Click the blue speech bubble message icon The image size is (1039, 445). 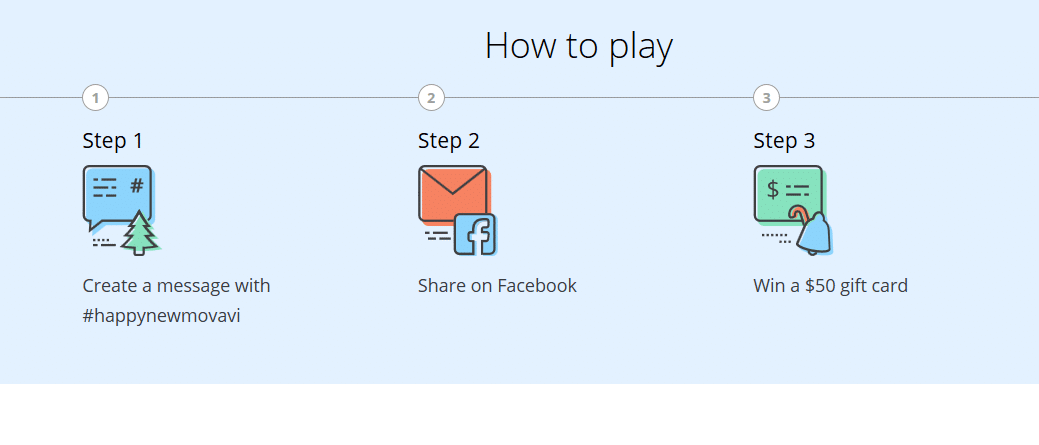[117, 197]
